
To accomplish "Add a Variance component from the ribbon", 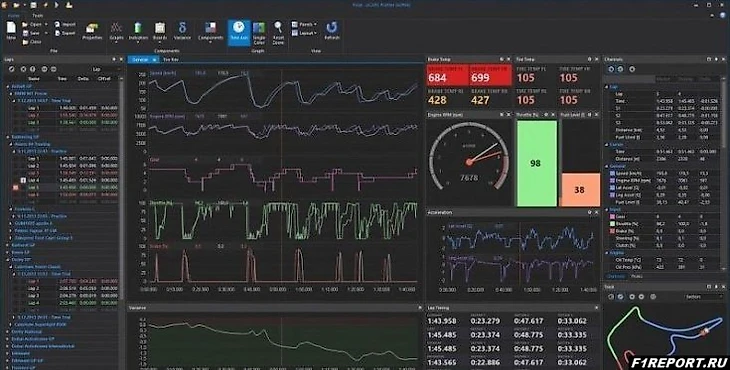I will [182, 28].
